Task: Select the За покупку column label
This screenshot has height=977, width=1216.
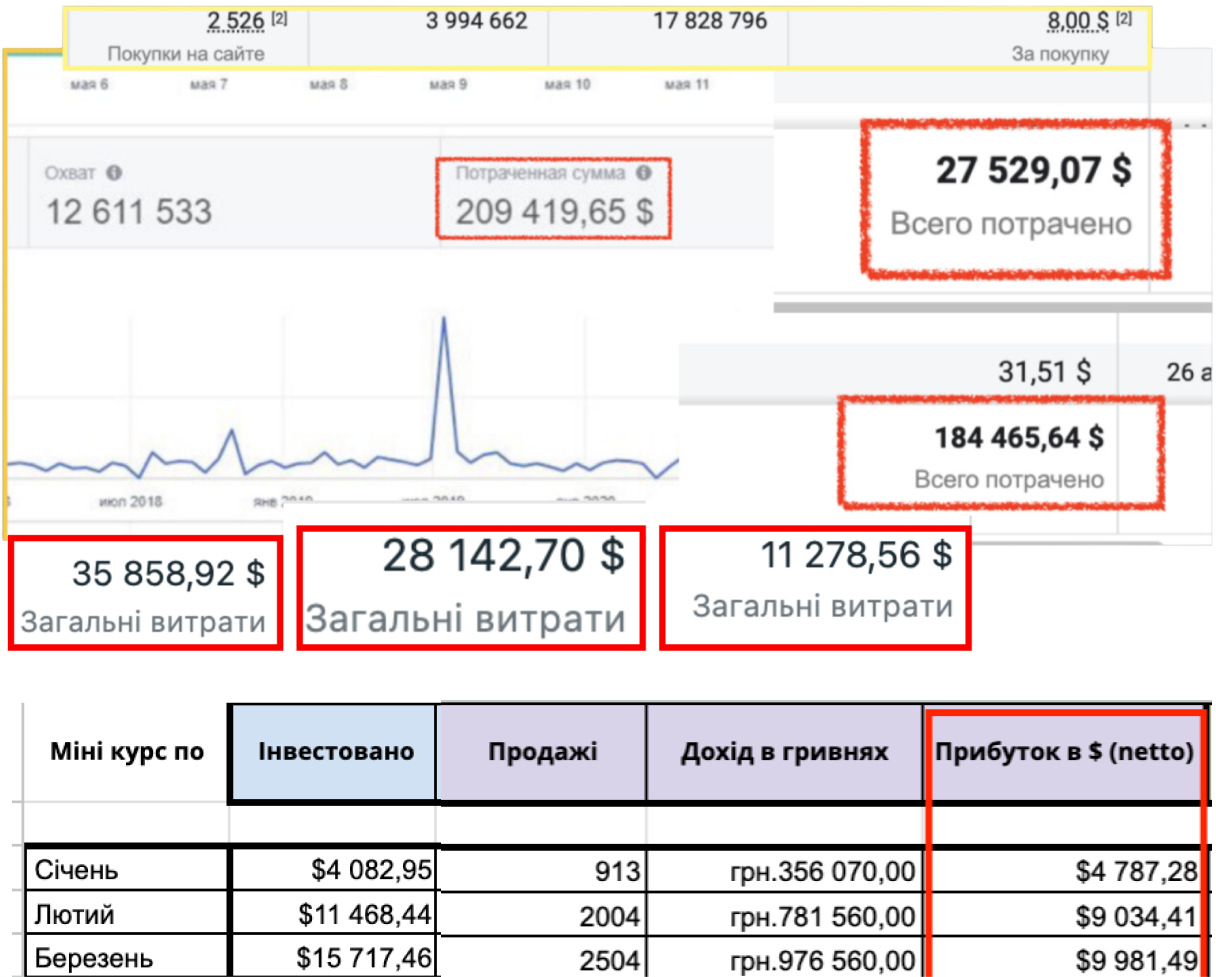Action: 1060,54
